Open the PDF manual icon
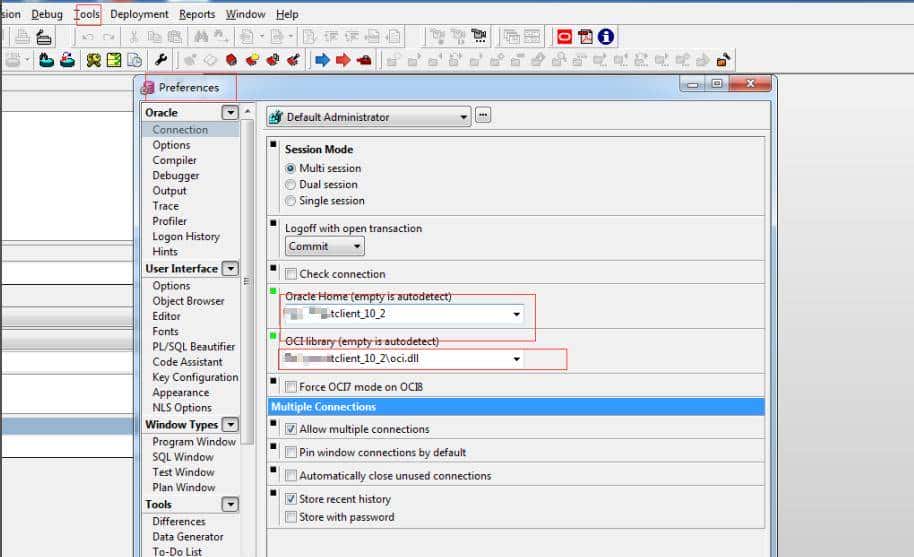The image size is (914, 557). coord(585,37)
